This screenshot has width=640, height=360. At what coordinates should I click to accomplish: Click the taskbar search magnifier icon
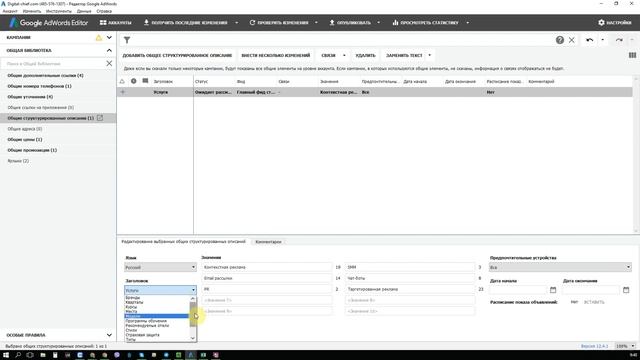click(18, 355)
